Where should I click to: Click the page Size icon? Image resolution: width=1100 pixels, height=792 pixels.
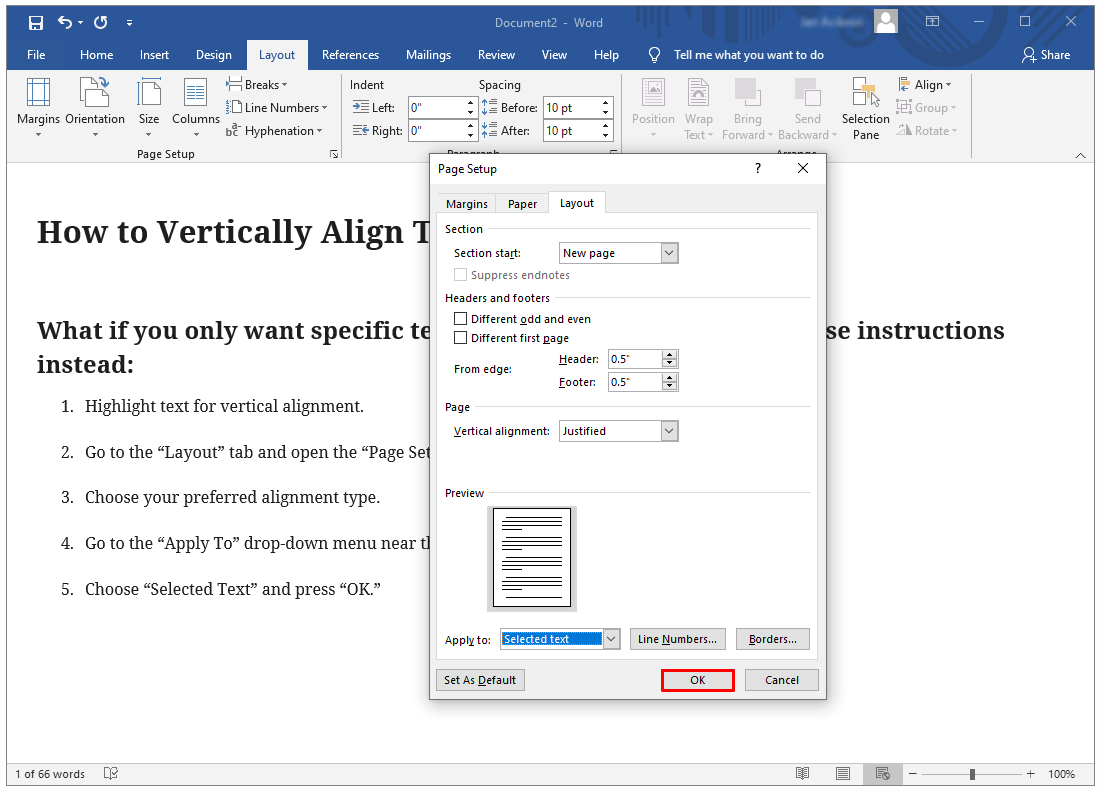tap(149, 94)
